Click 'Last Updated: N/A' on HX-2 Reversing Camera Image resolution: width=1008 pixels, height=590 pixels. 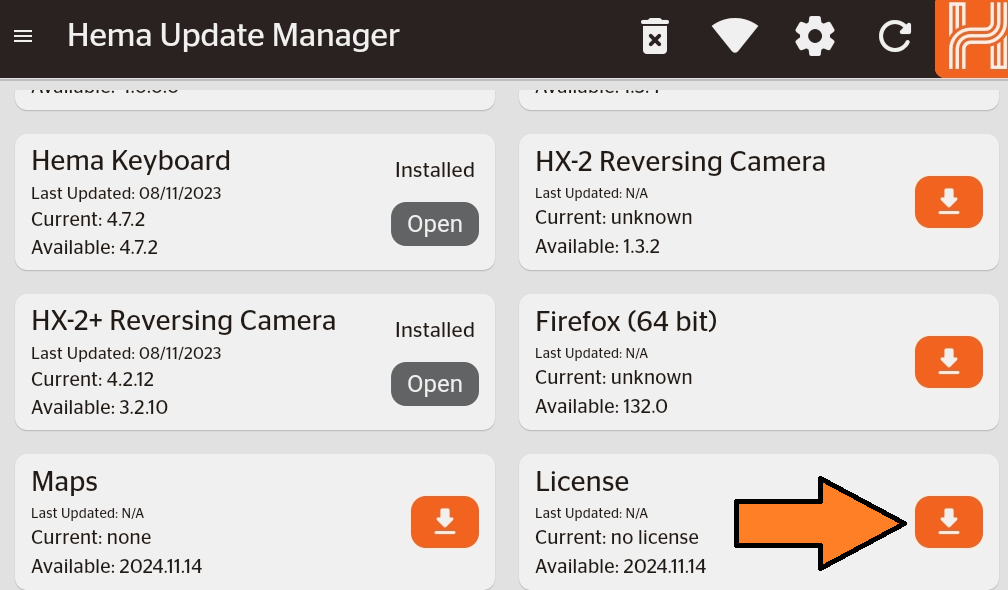tap(591, 193)
